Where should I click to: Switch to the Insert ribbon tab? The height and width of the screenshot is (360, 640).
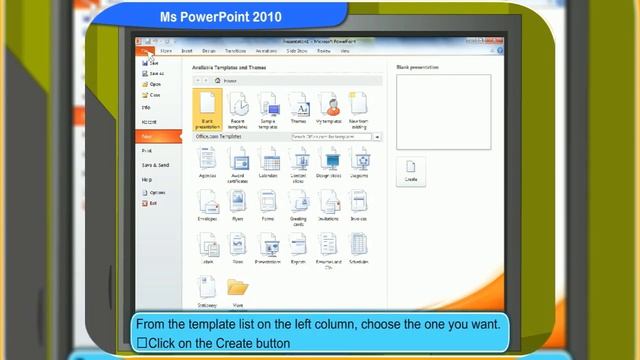tap(187, 51)
